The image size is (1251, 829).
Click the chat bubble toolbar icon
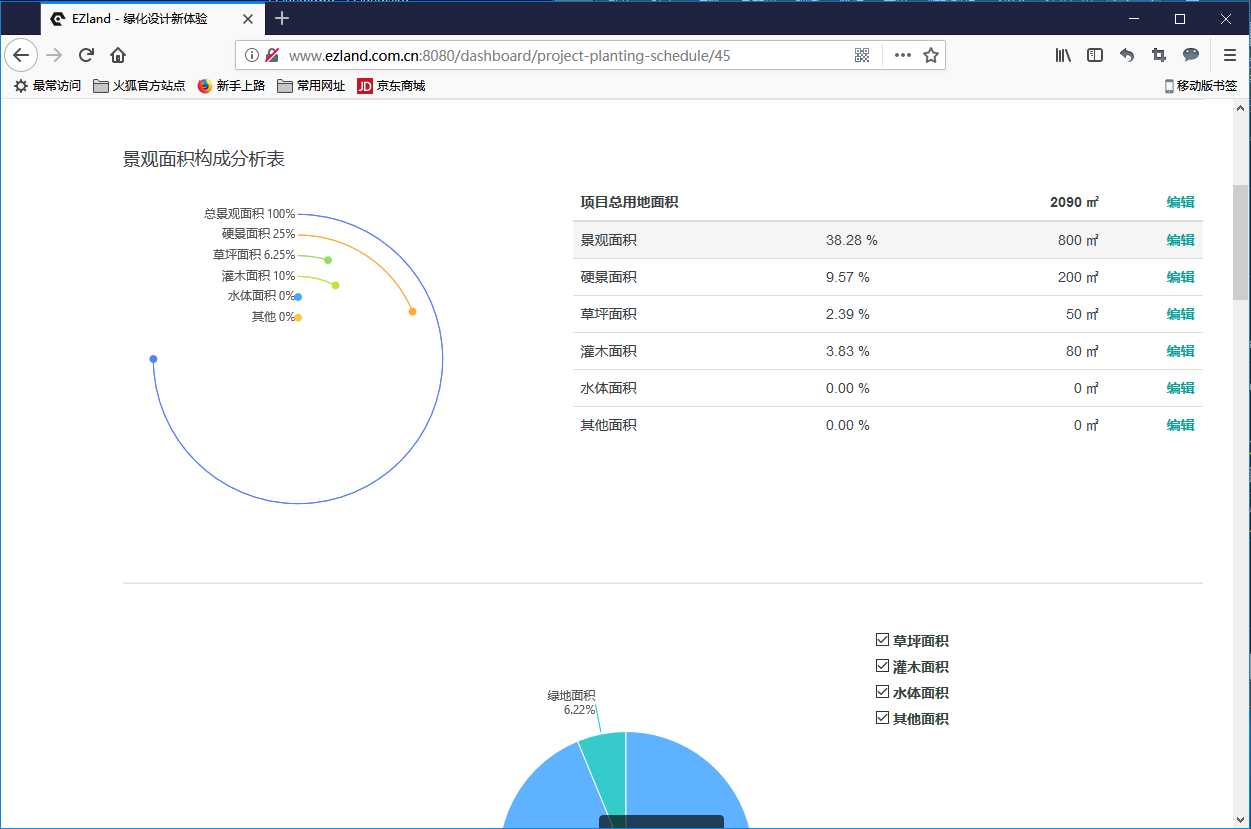pos(1191,55)
